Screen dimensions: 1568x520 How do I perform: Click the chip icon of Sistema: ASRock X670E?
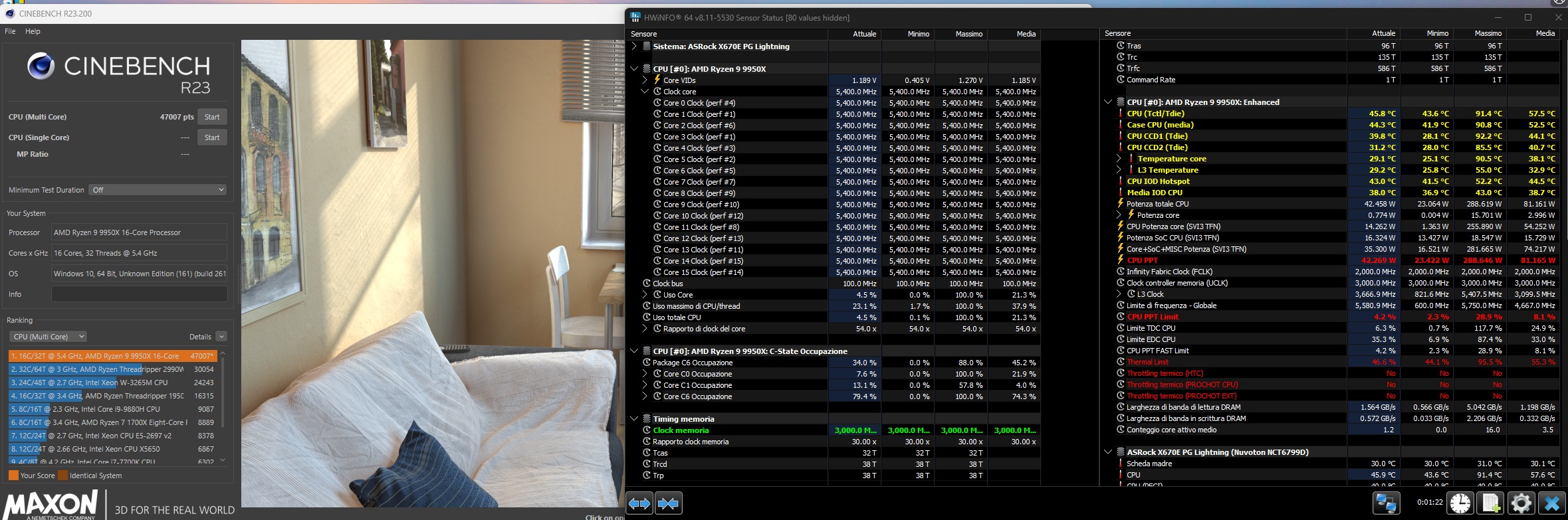pyautogui.click(x=646, y=46)
